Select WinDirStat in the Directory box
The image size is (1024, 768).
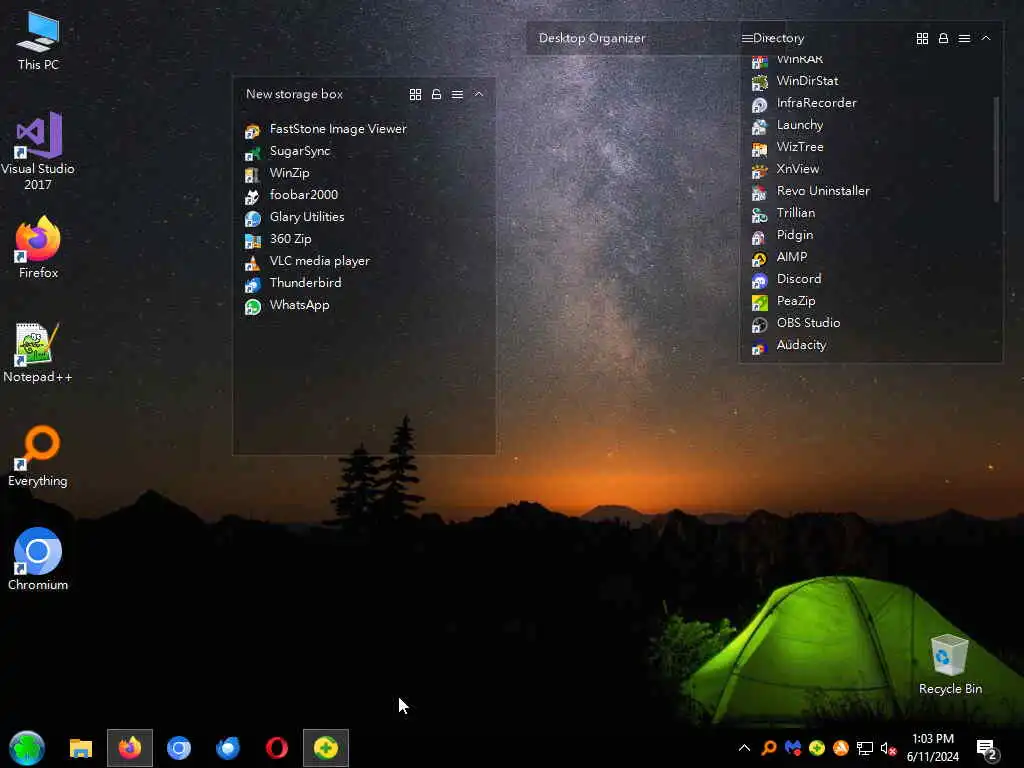point(795,82)
